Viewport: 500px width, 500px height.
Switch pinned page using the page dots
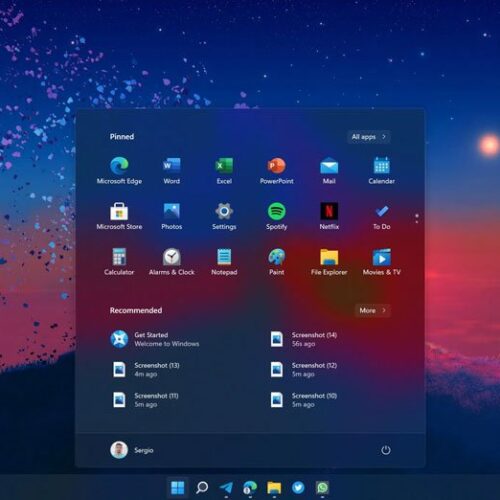tap(417, 218)
